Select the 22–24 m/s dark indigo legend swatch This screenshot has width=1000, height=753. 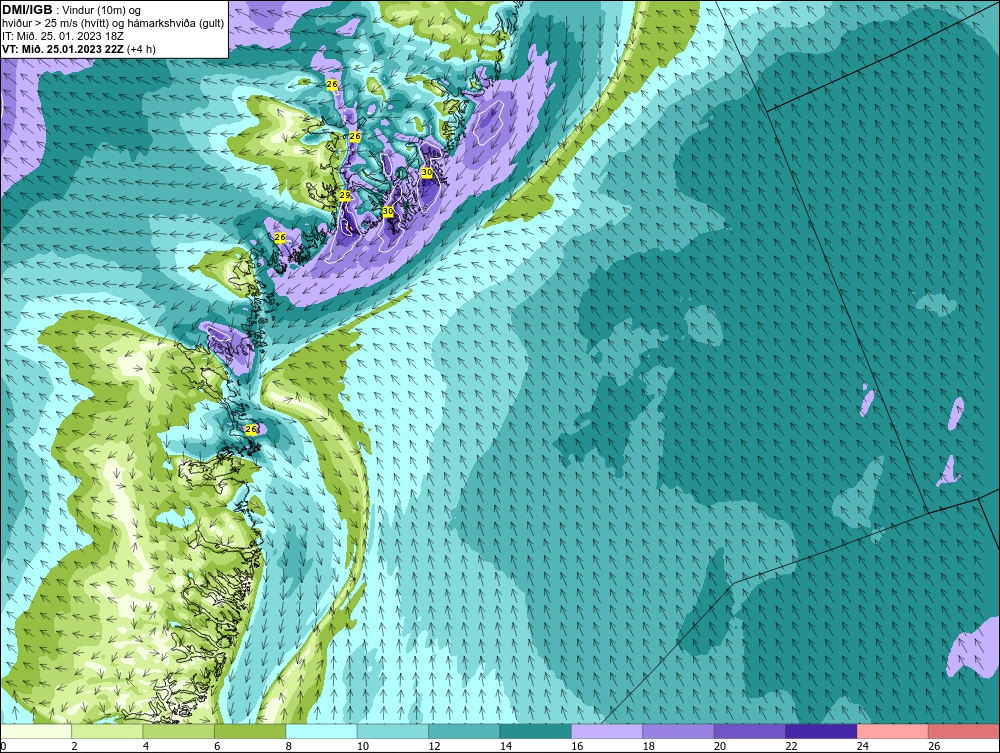pos(821,731)
